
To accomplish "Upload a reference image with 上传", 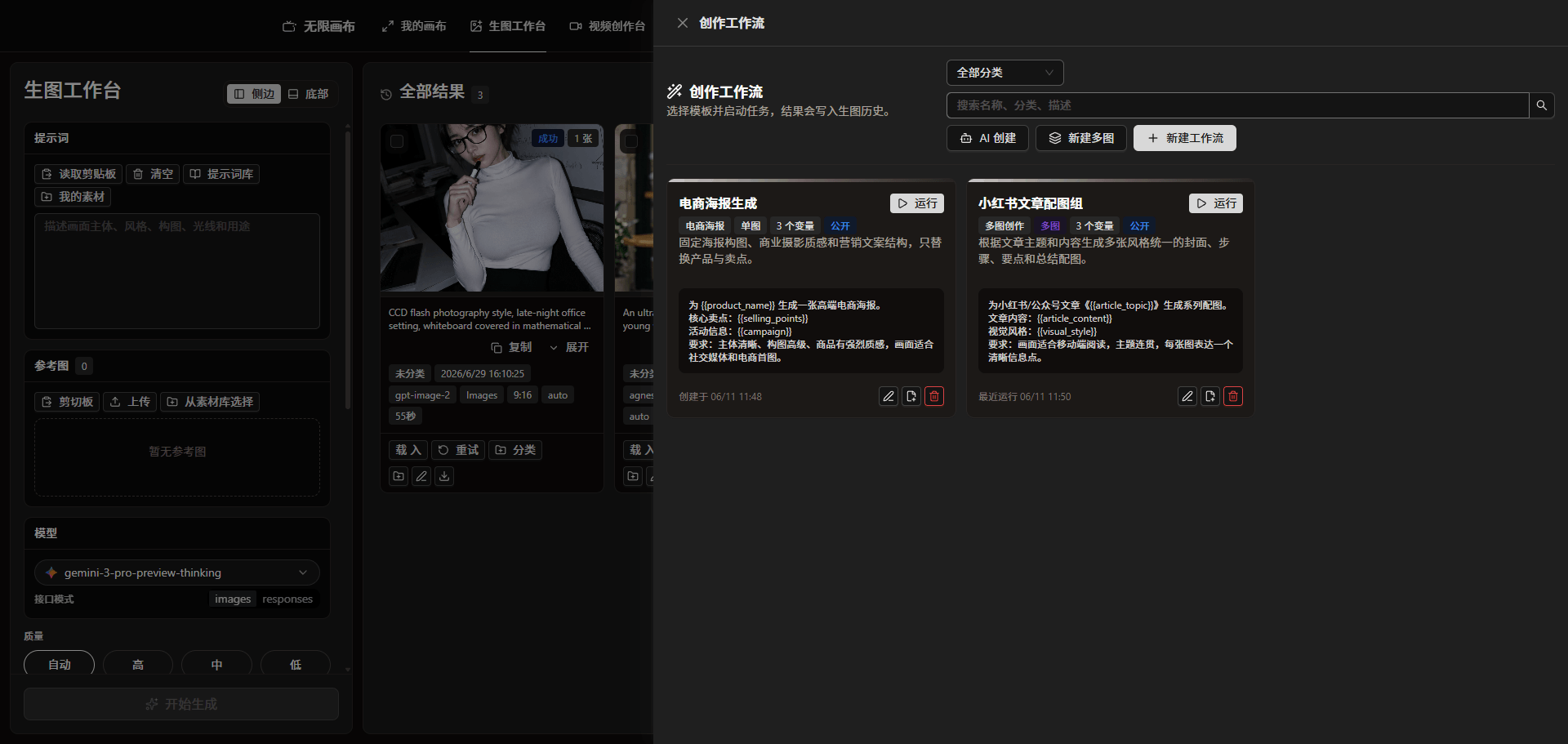I will [130, 402].
